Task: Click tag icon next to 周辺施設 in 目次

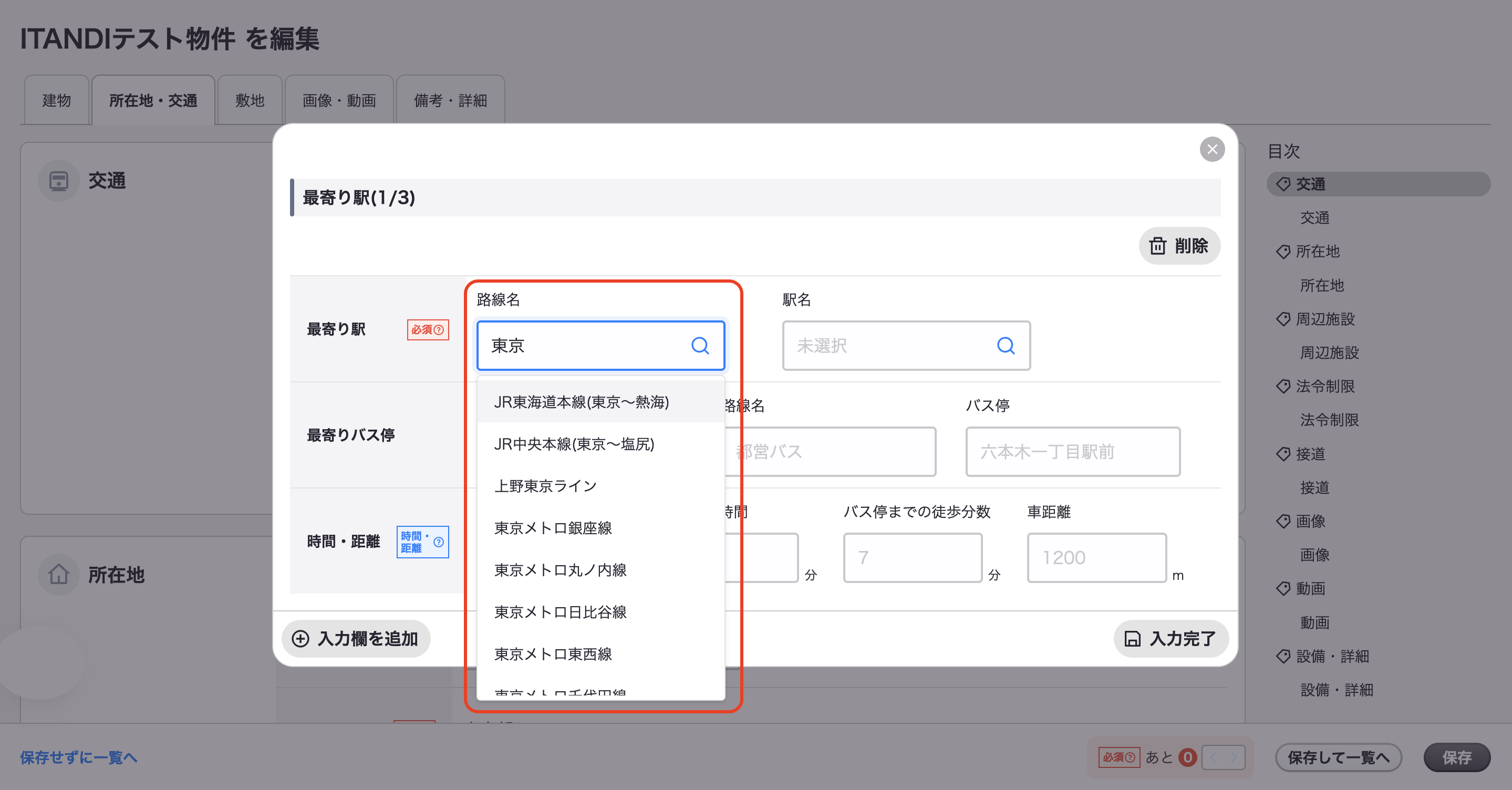Action: 1283,319
